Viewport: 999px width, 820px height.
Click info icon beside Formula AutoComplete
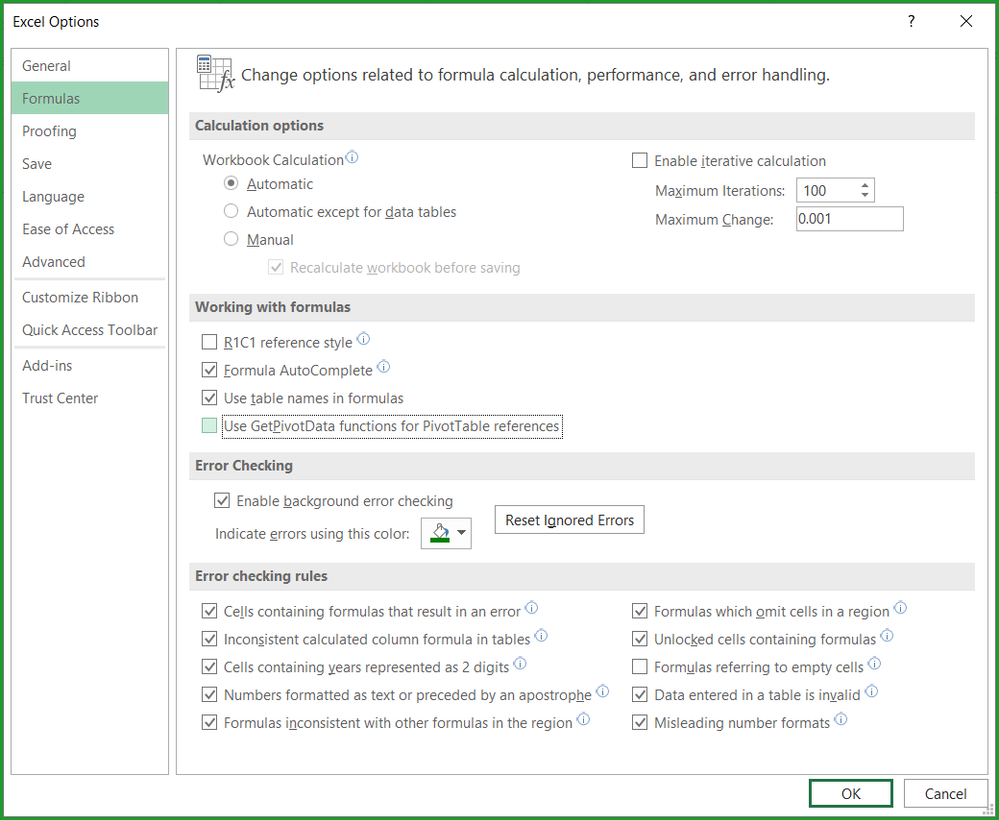point(384,367)
